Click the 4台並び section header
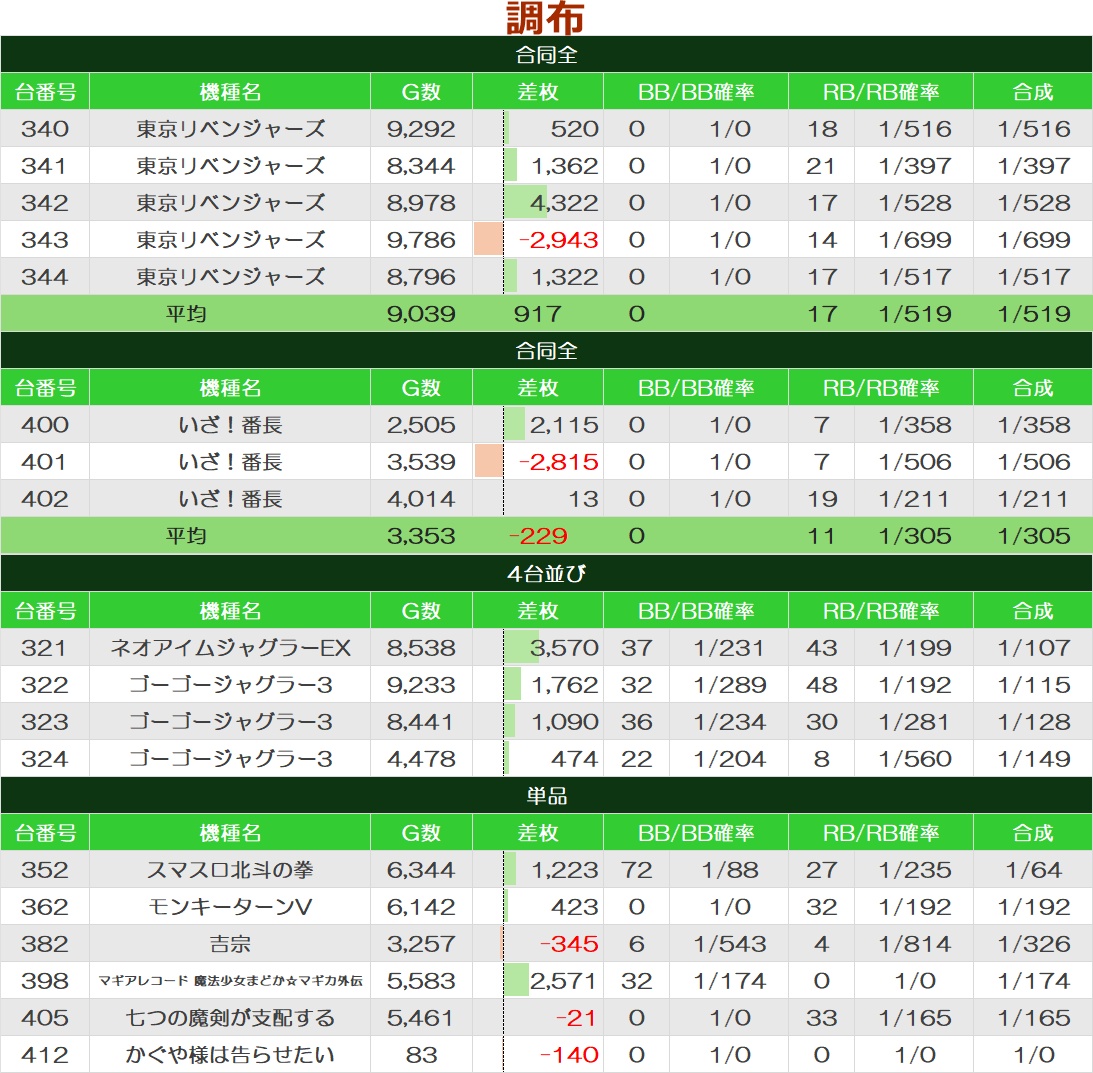 [546, 573]
